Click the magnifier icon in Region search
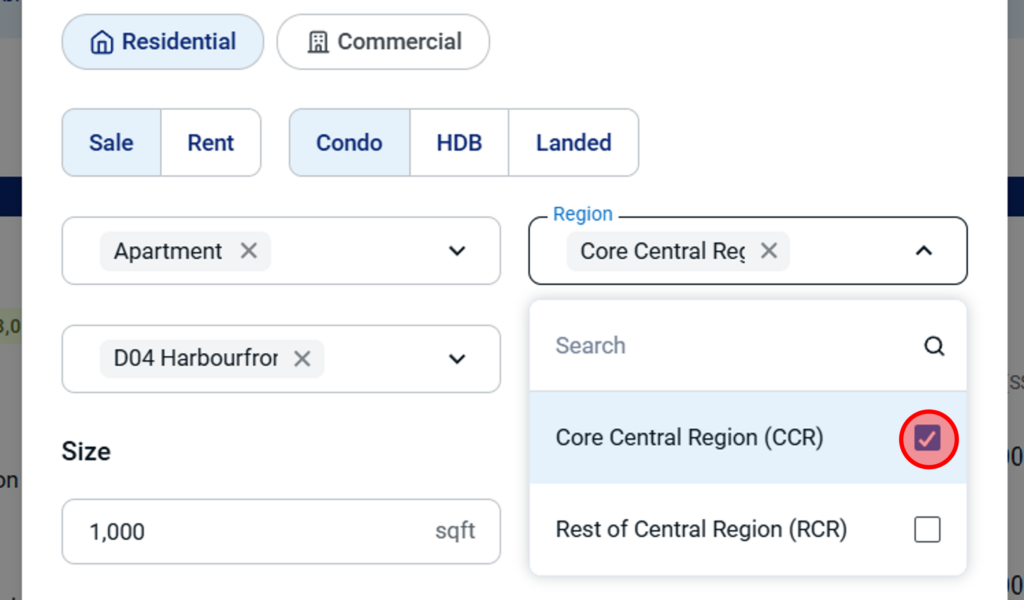The width and height of the screenshot is (1024, 600). tap(934, 346)
